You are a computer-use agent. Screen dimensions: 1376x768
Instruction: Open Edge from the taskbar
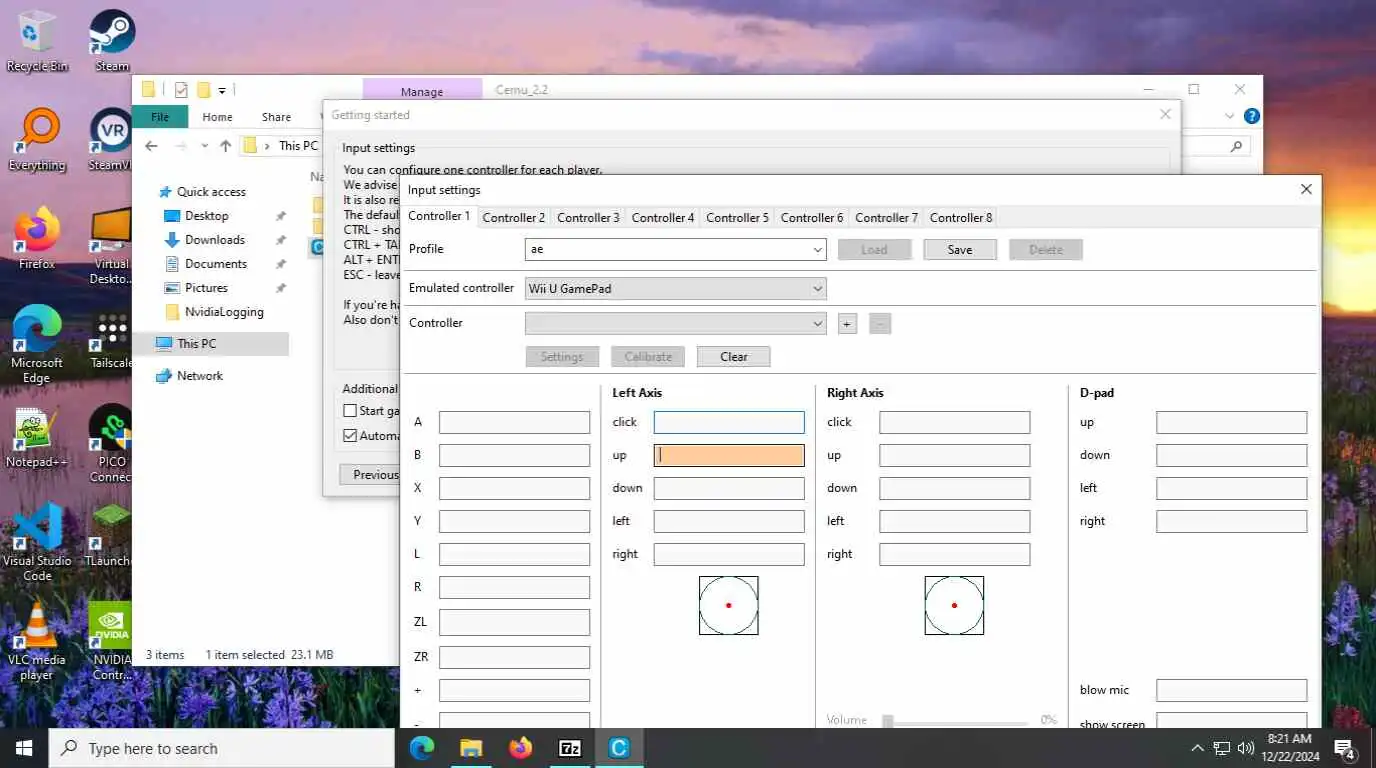point(422,748)
